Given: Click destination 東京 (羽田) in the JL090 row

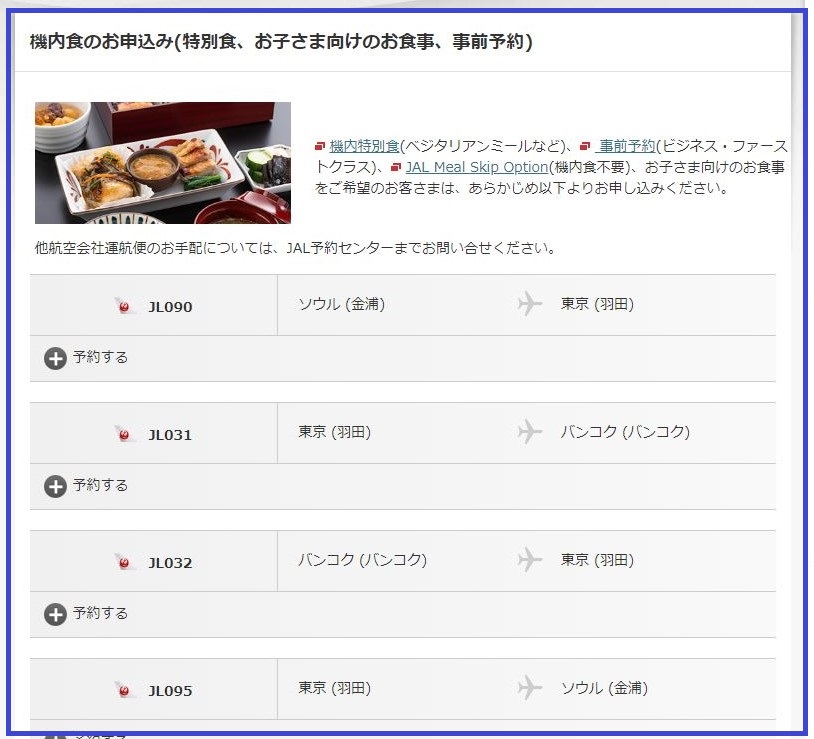Looking at the screenshot, I should [597, 304].
